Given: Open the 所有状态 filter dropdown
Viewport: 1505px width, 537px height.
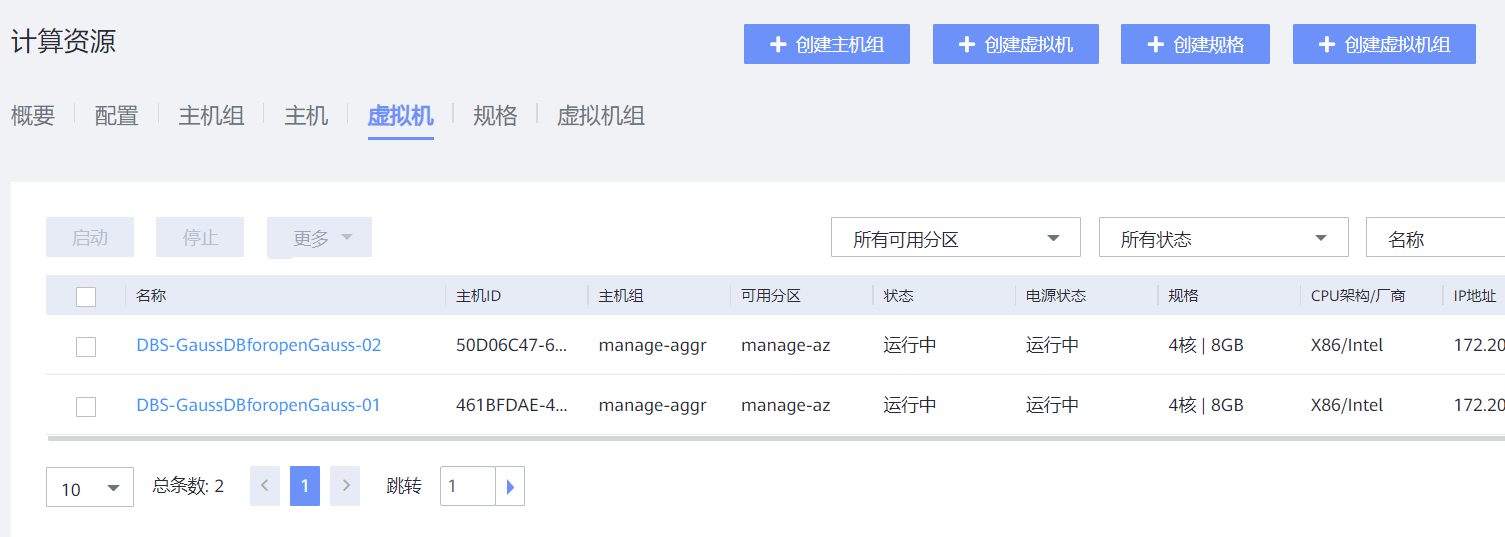Looking at the screenshot, I should point(1223,238).
